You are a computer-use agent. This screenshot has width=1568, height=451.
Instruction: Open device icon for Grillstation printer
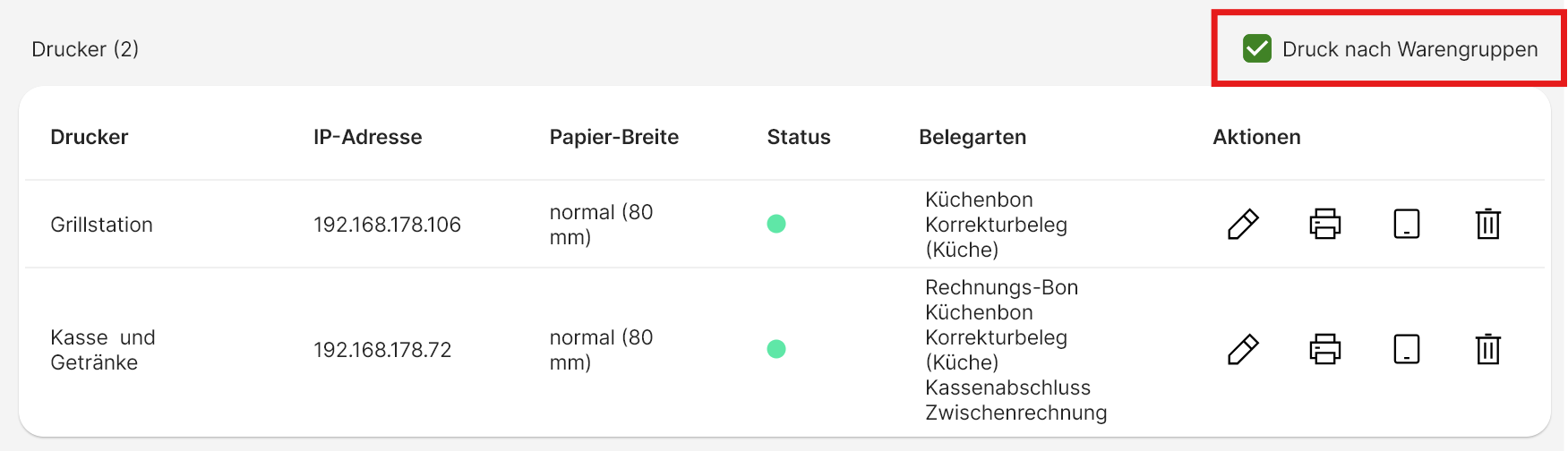tap(1407, 224)
